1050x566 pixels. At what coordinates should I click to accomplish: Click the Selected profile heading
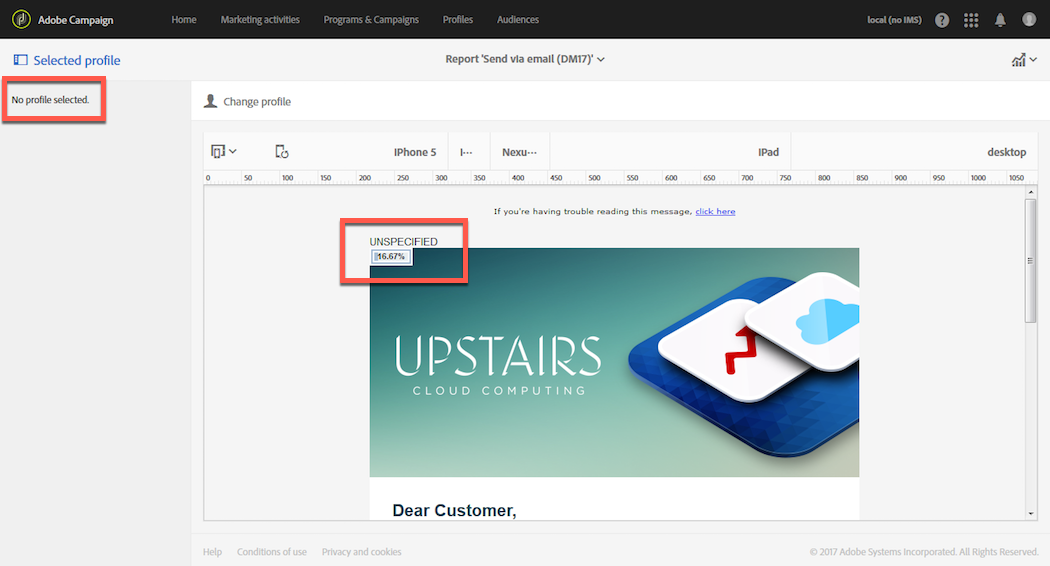(x=77, y=60)
